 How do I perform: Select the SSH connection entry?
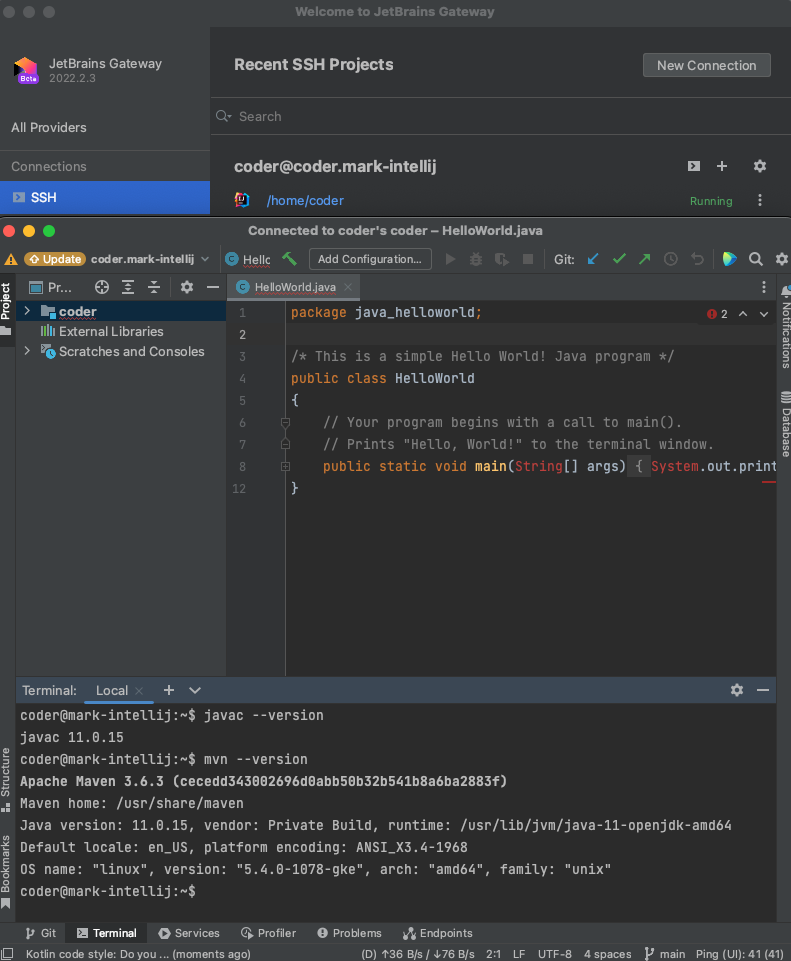[x=105, y=197]
